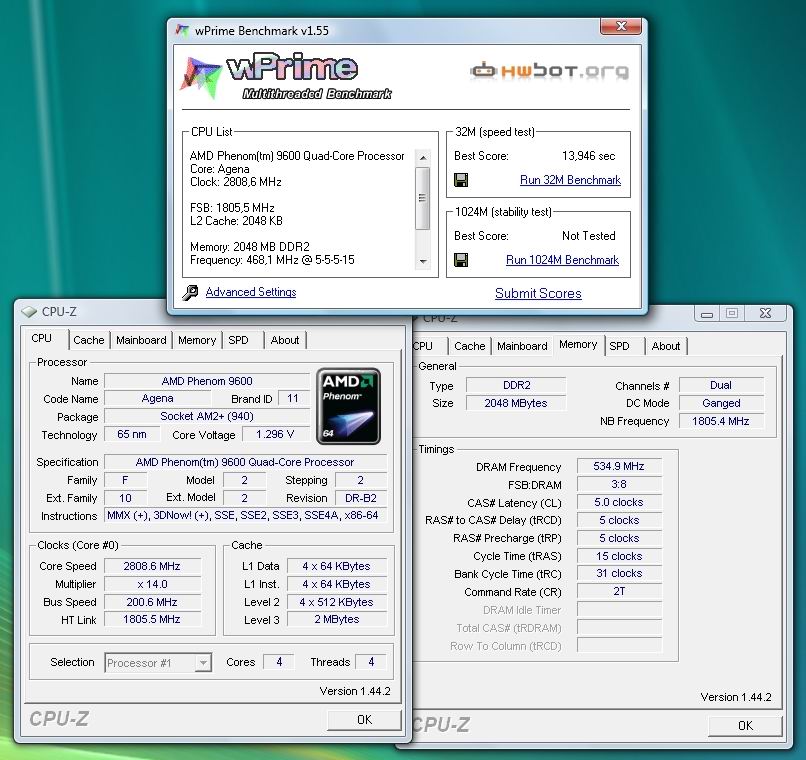Click the DRAM Frequency value 534.9 MHz

[619, 467]
